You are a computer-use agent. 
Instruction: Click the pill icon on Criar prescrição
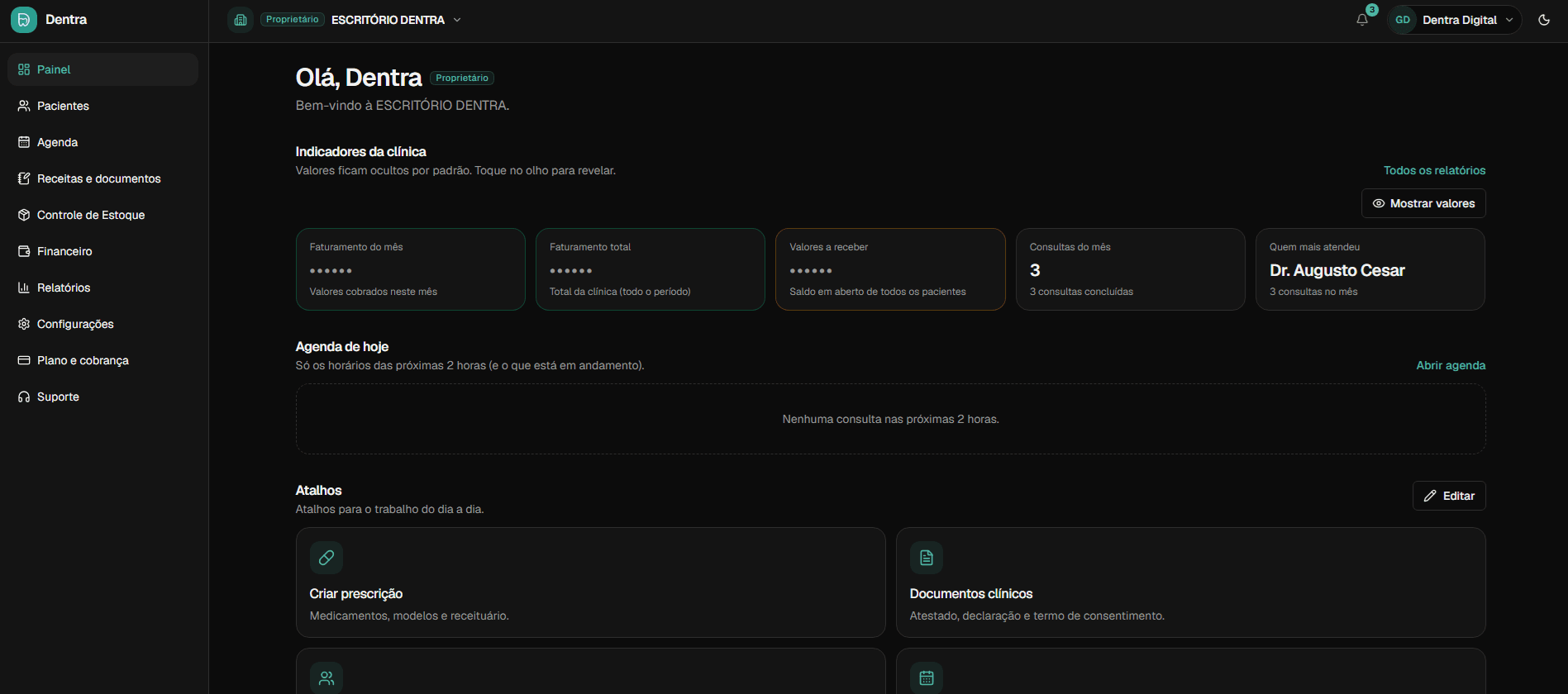coord(326,558)
